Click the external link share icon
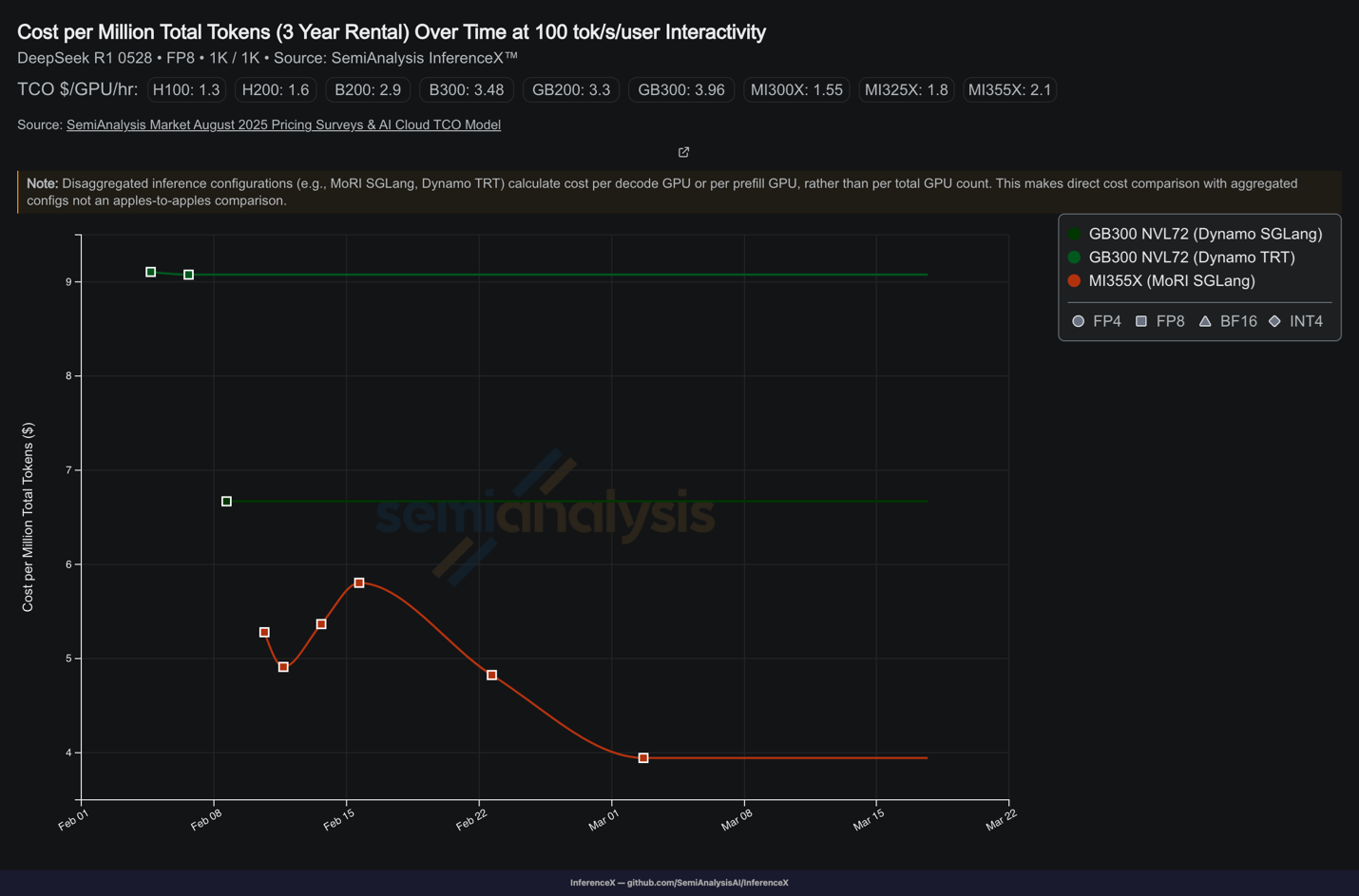The image size is (1359, 896). [682, 152]
